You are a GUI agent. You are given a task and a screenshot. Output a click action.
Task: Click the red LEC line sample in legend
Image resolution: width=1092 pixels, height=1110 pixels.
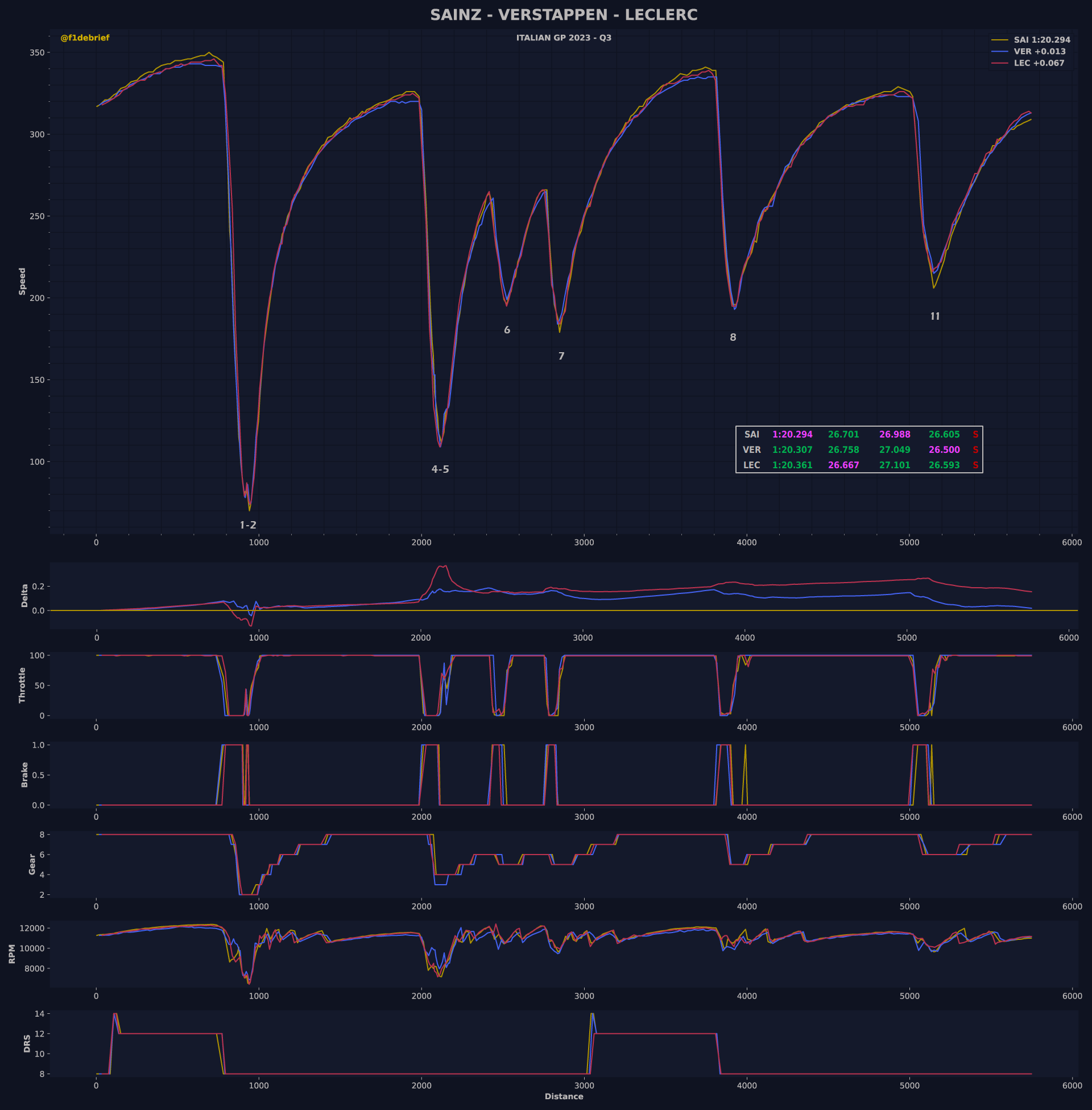1000,63
